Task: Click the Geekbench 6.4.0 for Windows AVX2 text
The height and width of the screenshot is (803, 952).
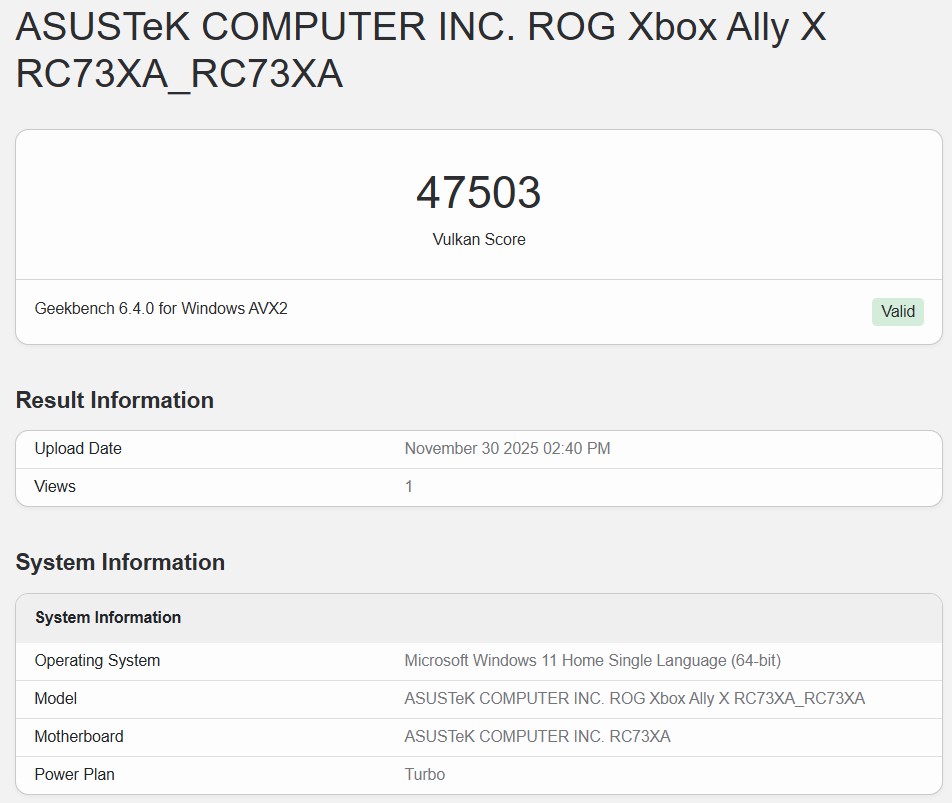Action: coord(161,308)
